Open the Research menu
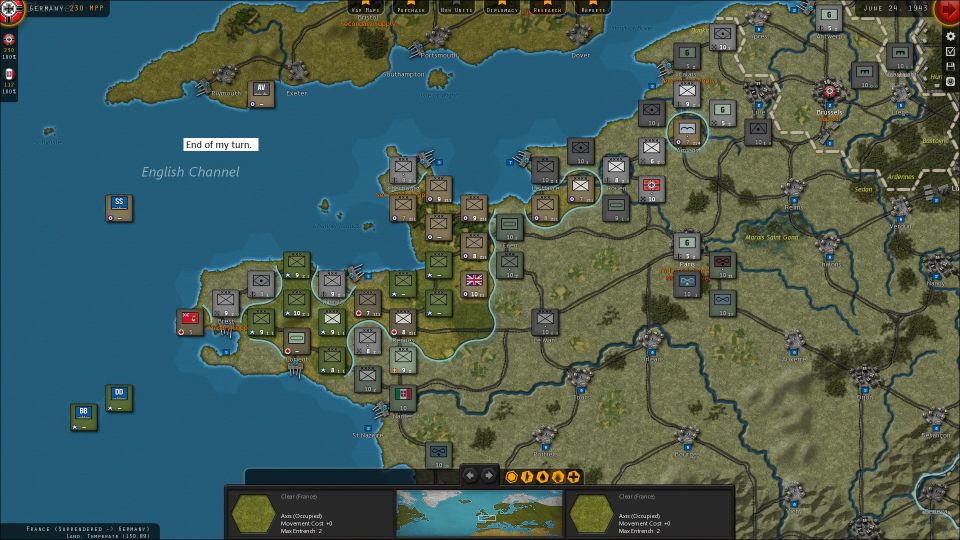The width and height of the screenshot is (960, 540). pos(547,7)
